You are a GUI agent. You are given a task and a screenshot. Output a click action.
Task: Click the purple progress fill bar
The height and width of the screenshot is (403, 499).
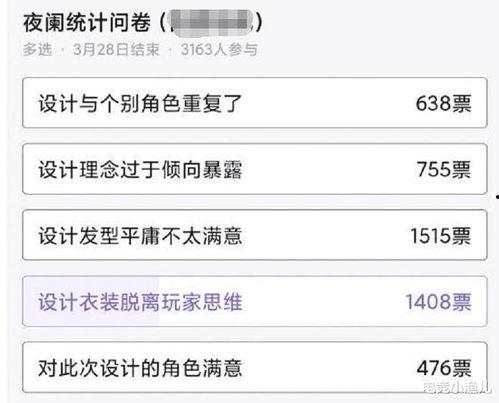[x=91, y=301]
